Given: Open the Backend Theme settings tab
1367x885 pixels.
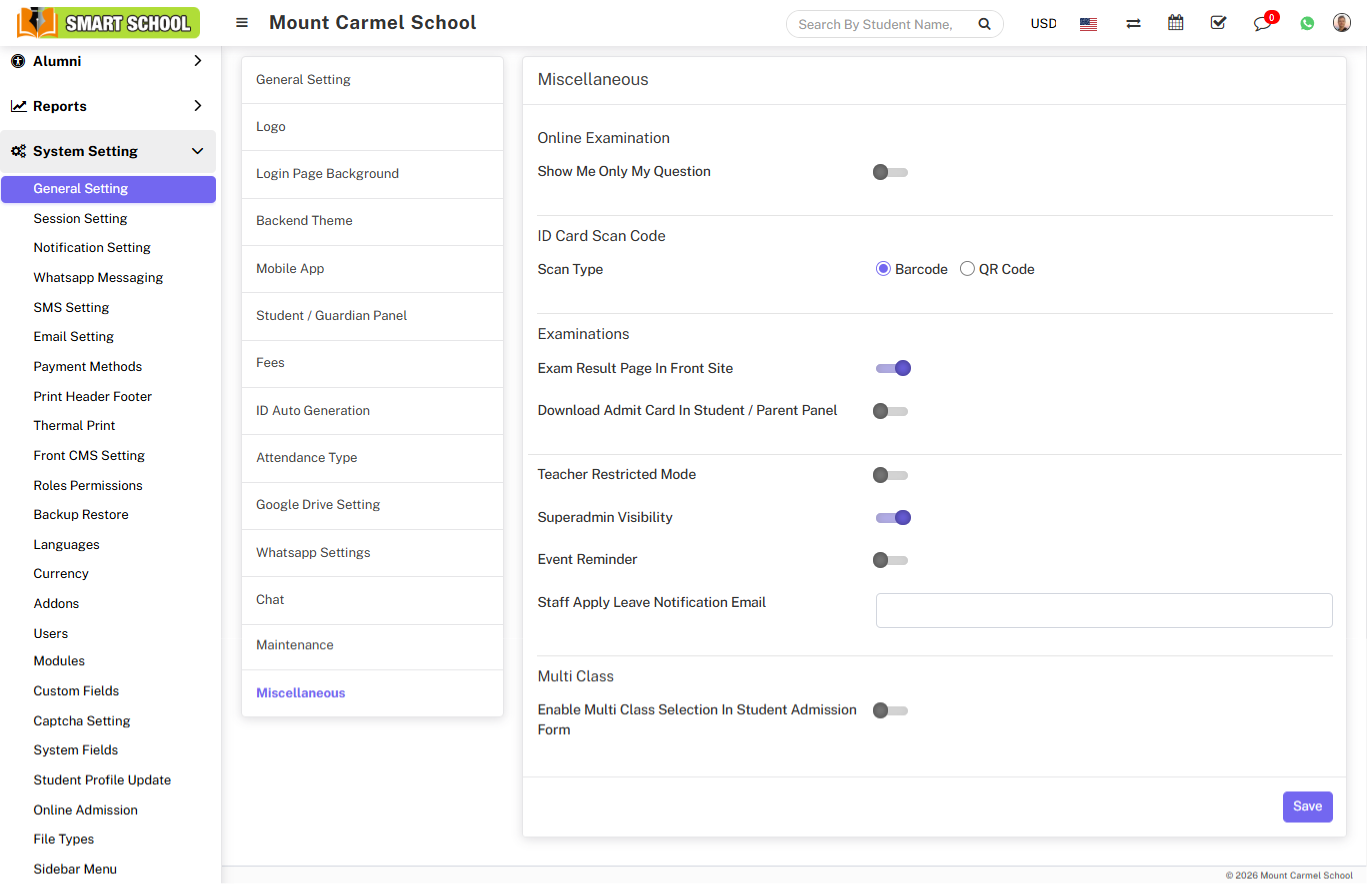Looking at the screenshot, I should click(x=304, y=221).
